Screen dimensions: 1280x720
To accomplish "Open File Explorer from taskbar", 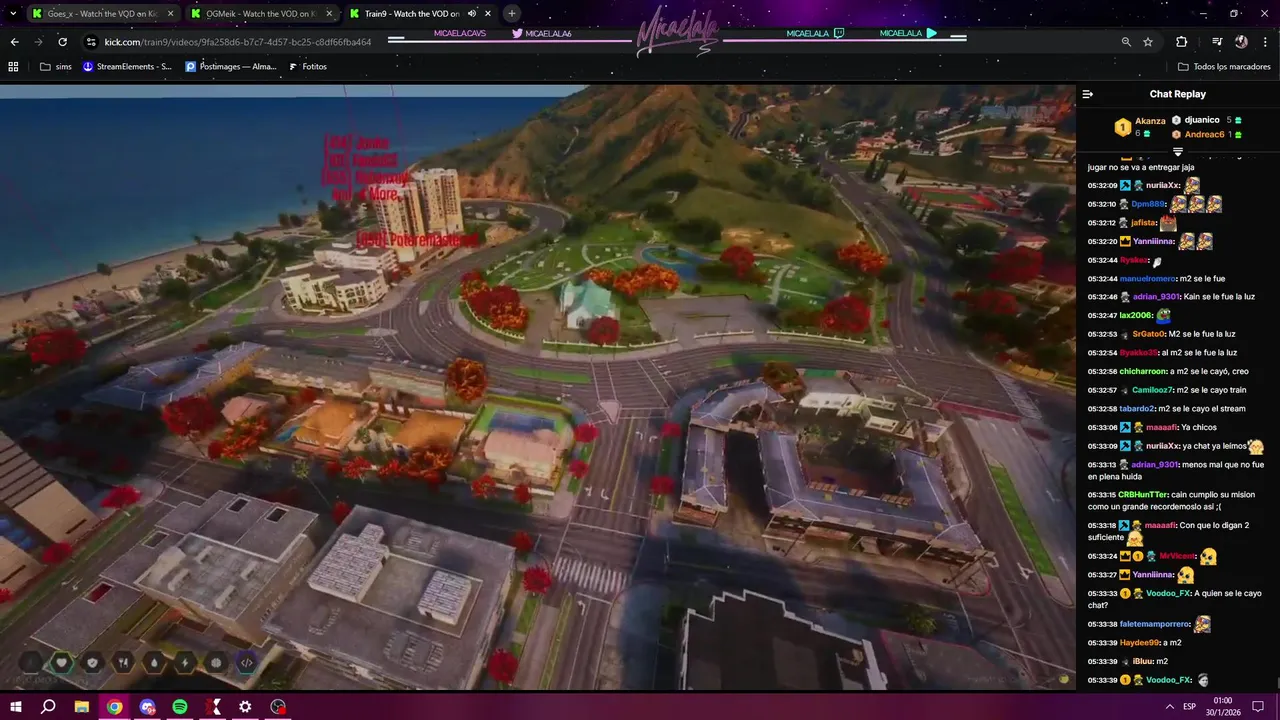I will [x=82, y=706].
